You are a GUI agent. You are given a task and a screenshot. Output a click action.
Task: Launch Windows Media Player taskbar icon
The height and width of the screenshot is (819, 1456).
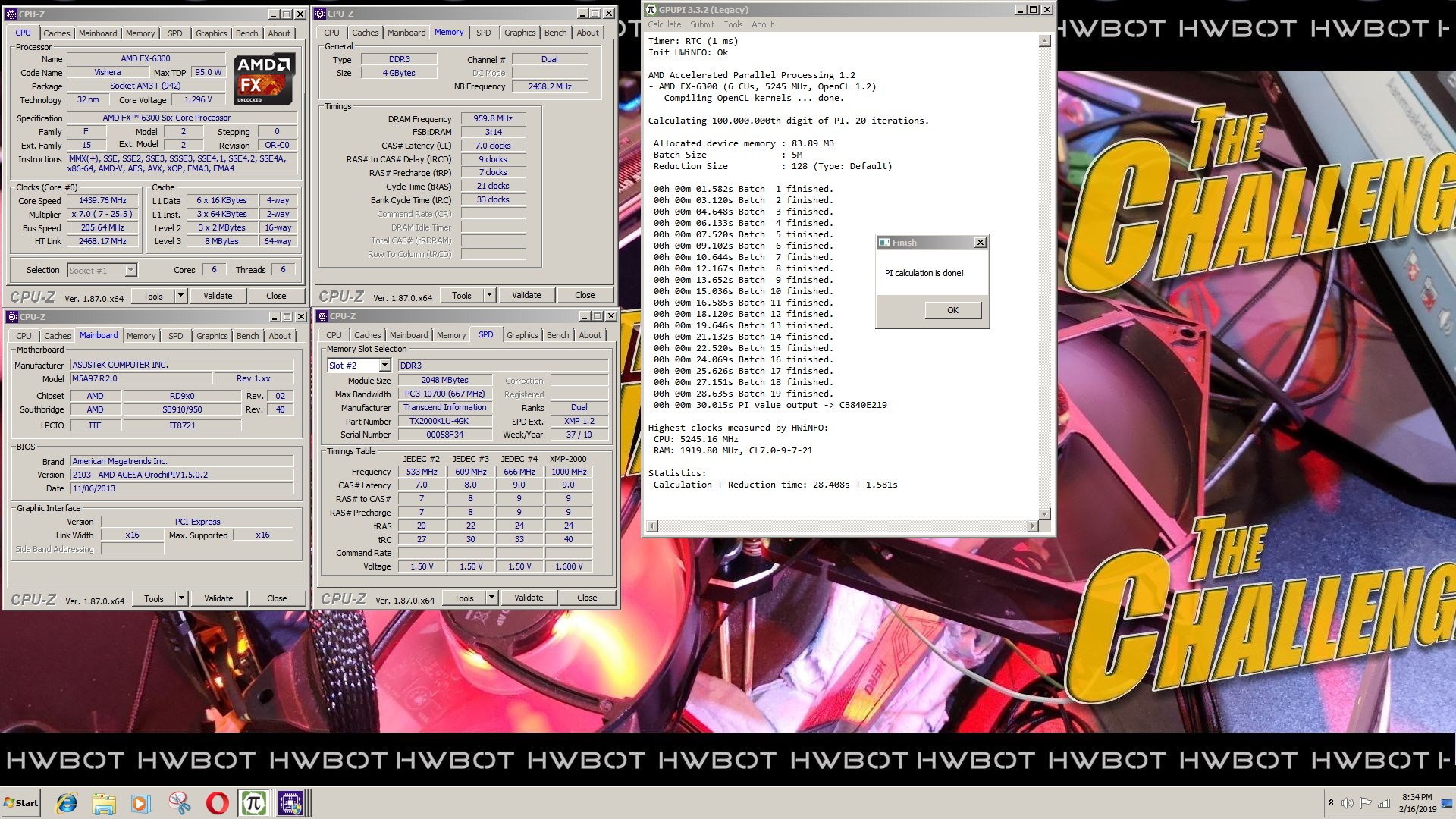pos(141,802)
